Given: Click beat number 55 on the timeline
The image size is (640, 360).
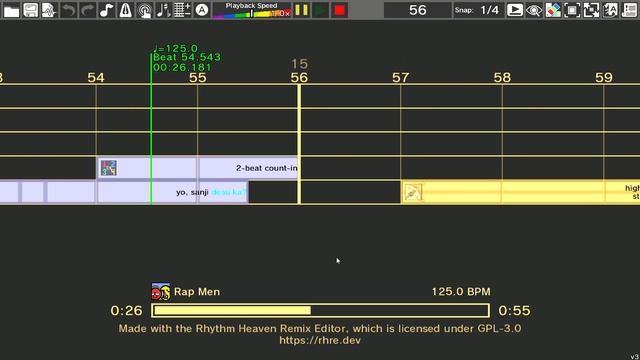Looking at the screenshot, I should click(x=198, y=78).
